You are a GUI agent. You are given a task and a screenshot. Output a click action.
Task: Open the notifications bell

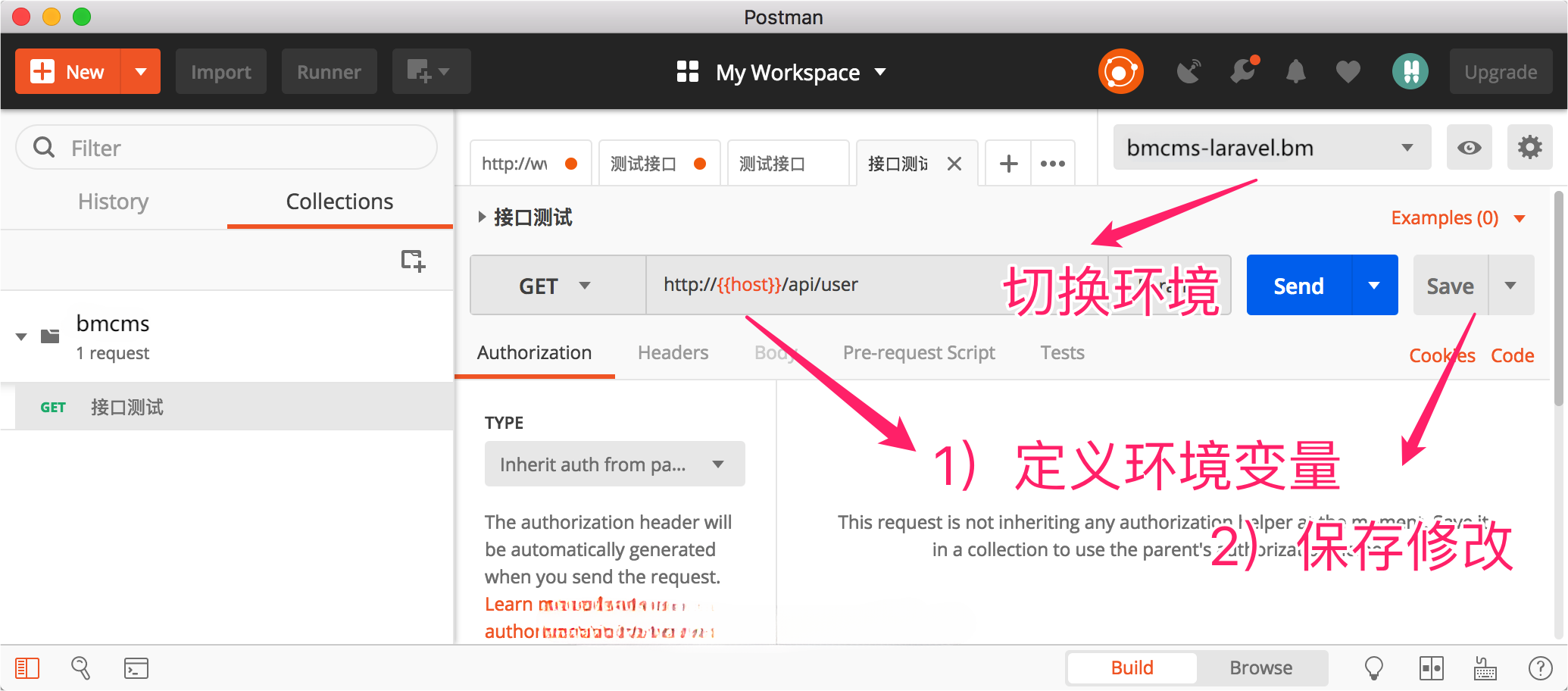pos(1296,72)
